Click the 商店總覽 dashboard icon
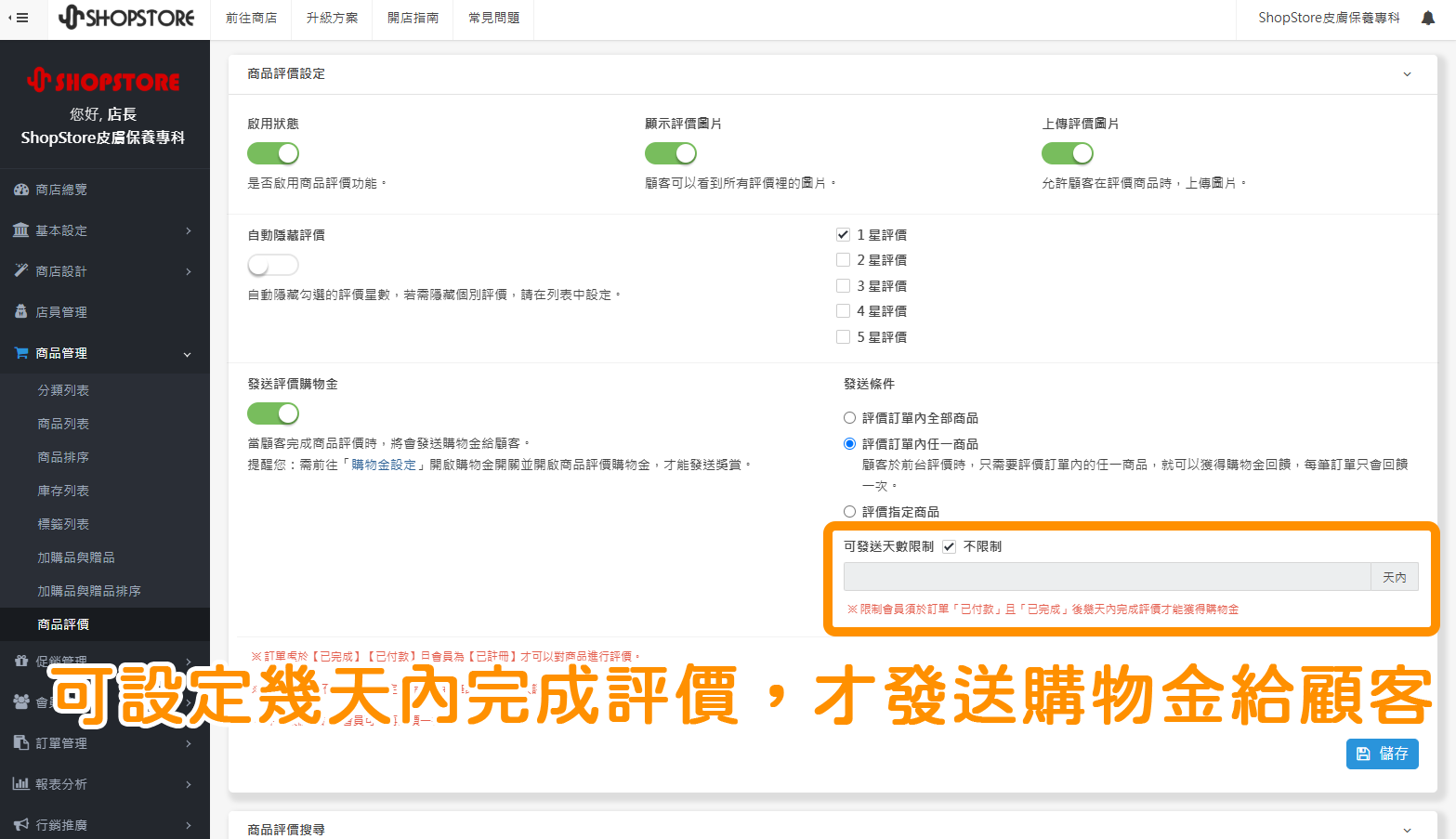1456x839 pixels. tap(21, 190)
